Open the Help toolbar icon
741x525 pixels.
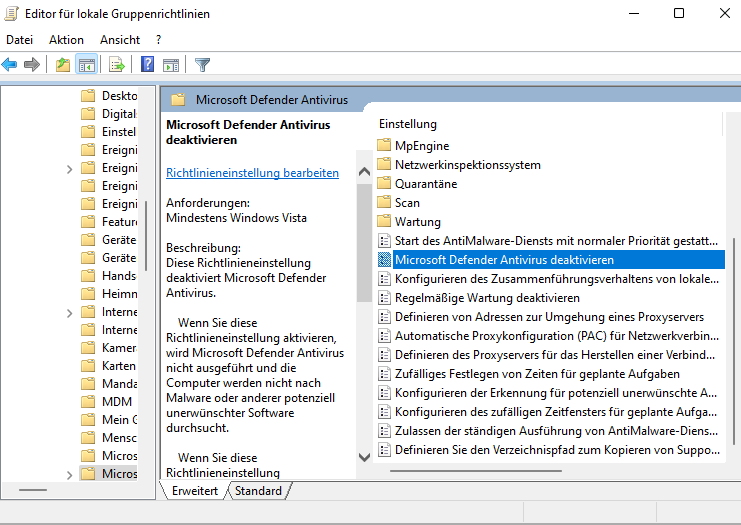[x=147, y=64]
